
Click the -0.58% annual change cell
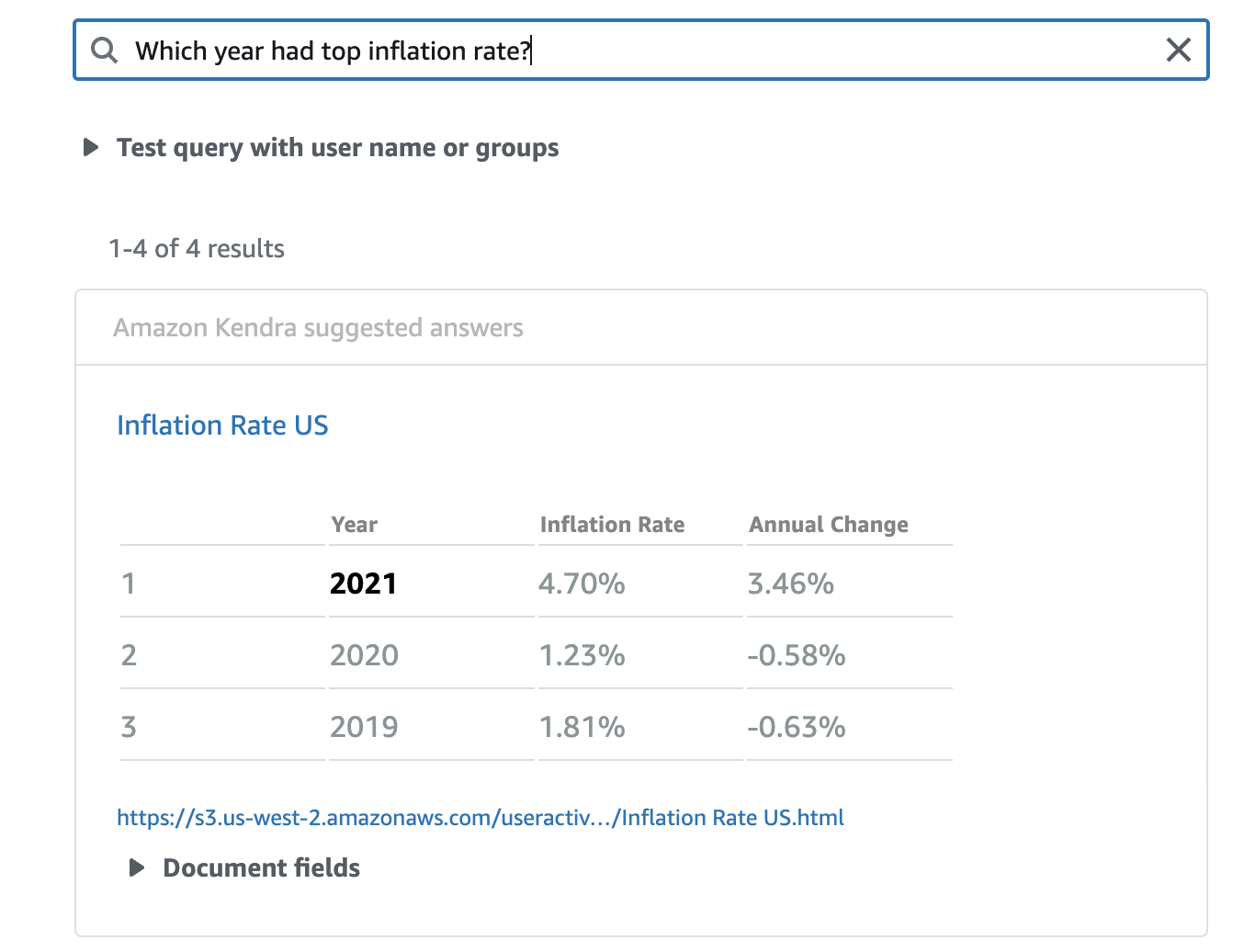click(796, 655)
